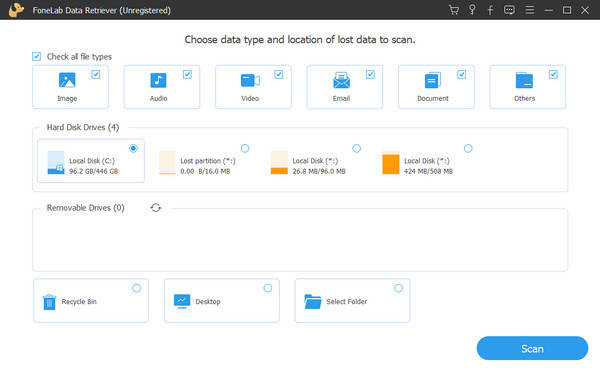Click the Video camera icon
Screen dimensions: 600x375
click(x=250, y=80)
